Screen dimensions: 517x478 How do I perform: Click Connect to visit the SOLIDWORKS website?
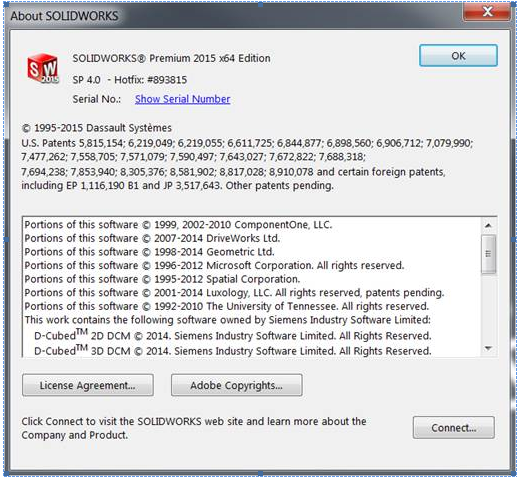[x=454, y=427]
